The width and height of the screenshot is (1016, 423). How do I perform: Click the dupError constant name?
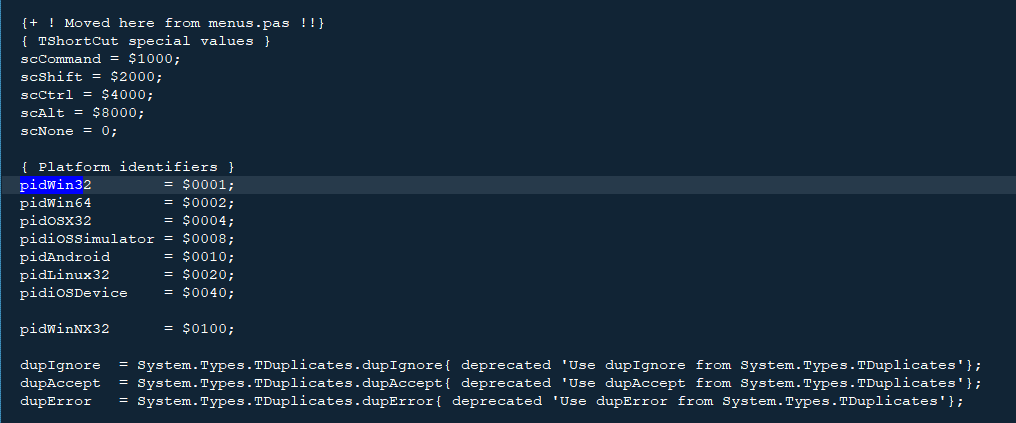(56, 402)
